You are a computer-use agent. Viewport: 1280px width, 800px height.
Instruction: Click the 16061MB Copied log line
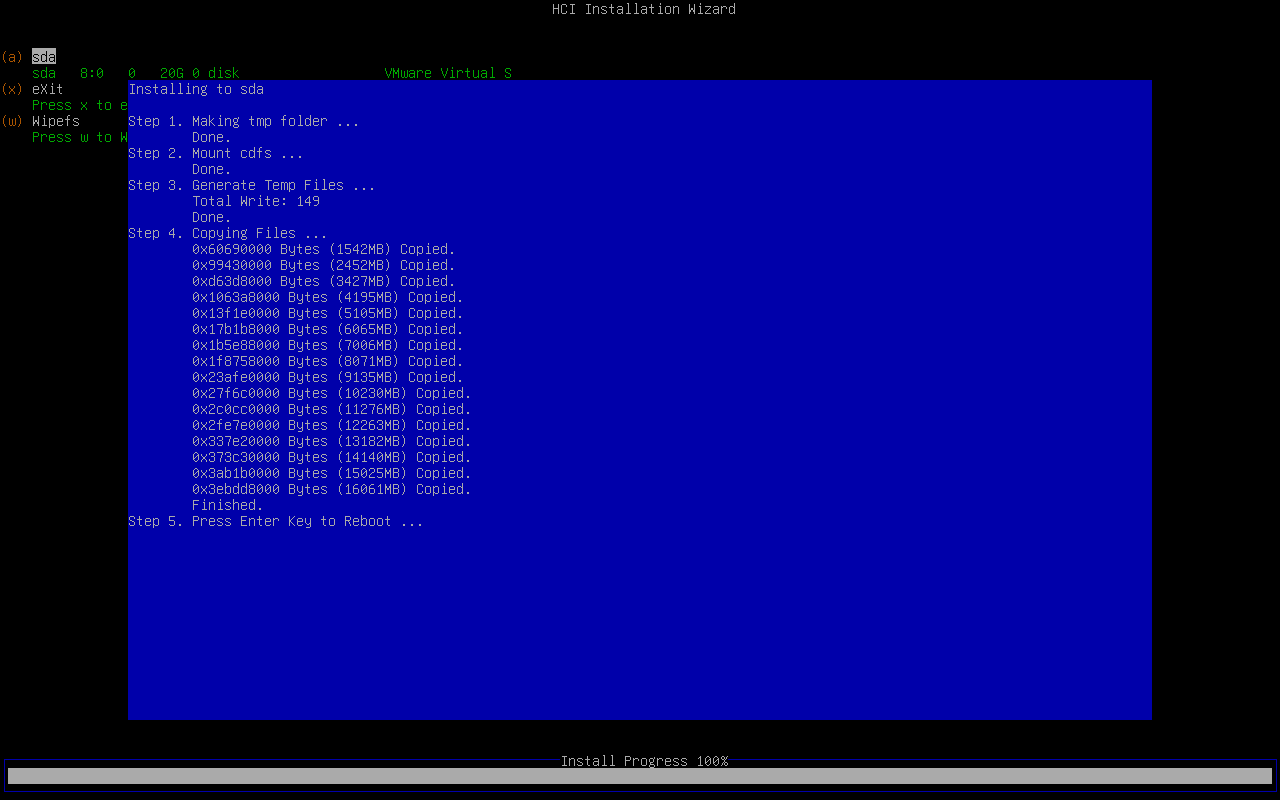[331, 489]
